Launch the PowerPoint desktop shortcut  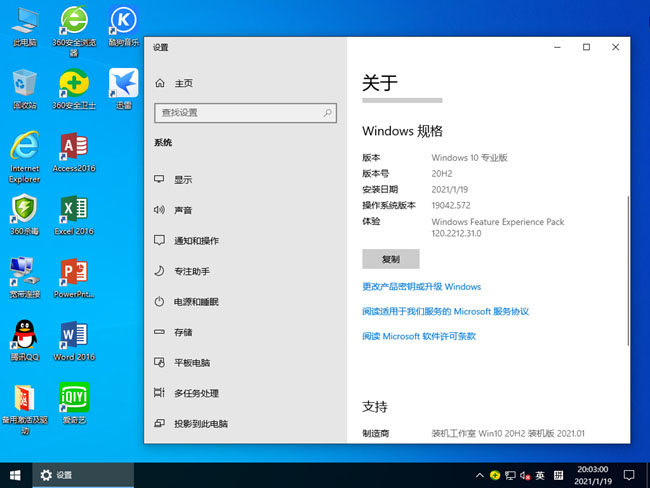point(74,278)
